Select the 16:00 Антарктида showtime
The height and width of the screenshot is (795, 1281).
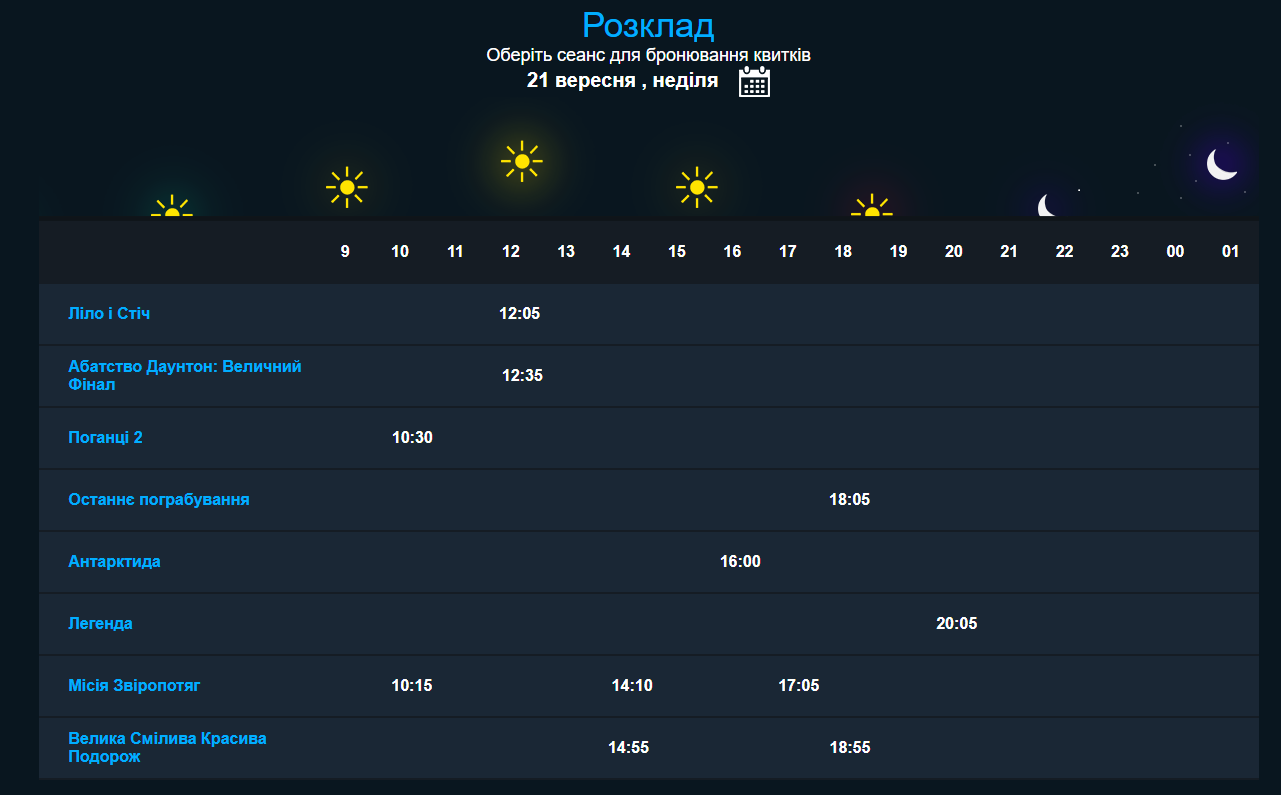pos(740,562)
